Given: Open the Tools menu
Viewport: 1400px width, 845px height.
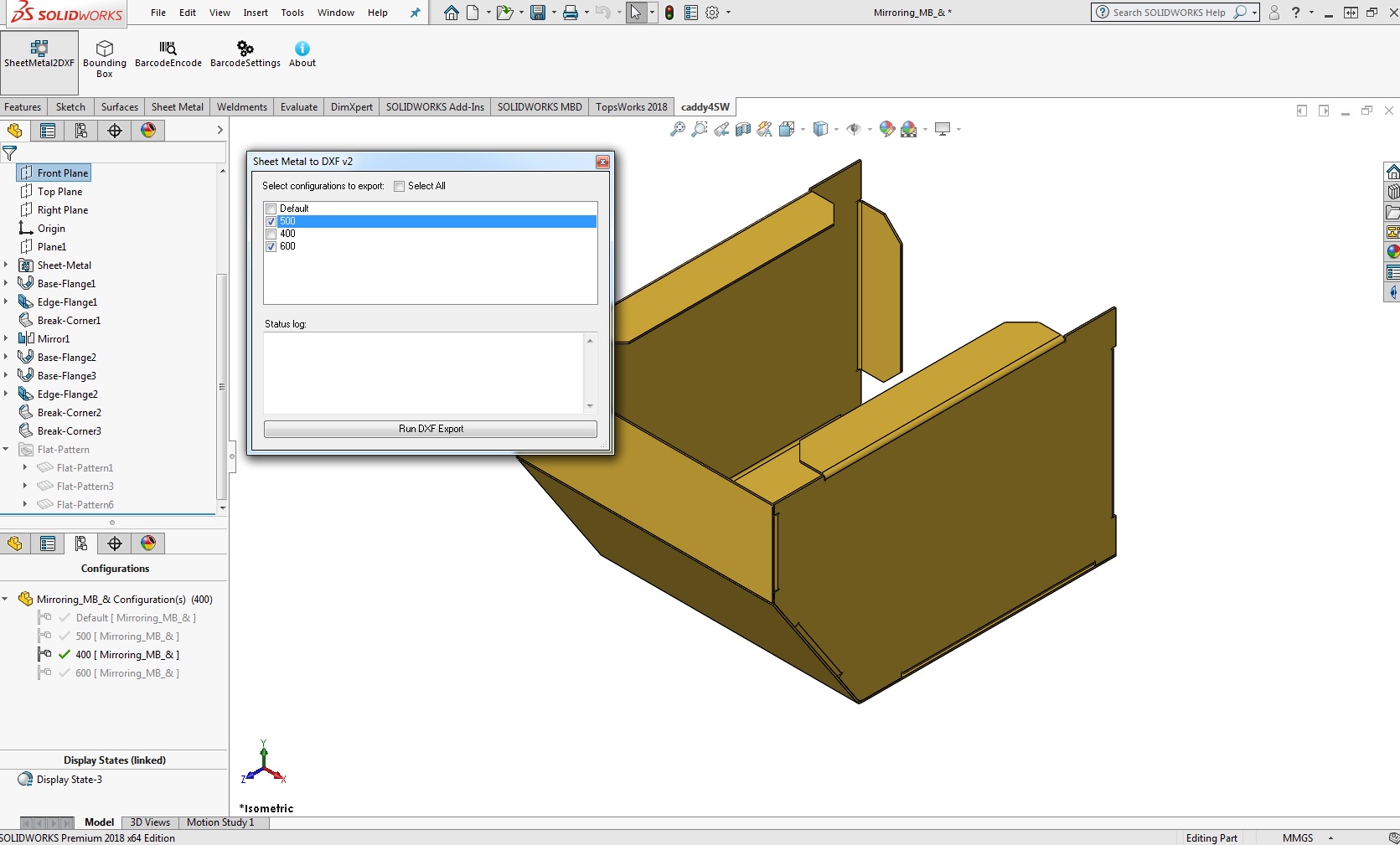Looking at the screenshot, I should [292, 13].
